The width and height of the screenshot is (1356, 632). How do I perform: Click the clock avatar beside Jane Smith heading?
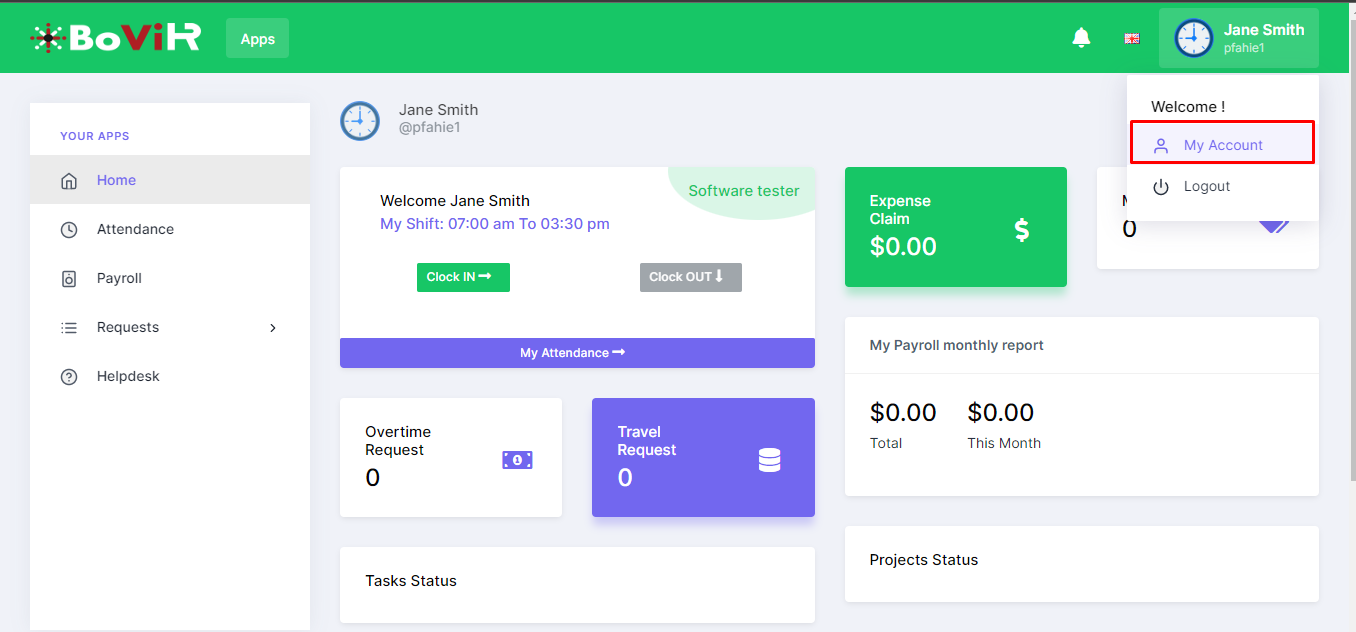pos(360,121)
